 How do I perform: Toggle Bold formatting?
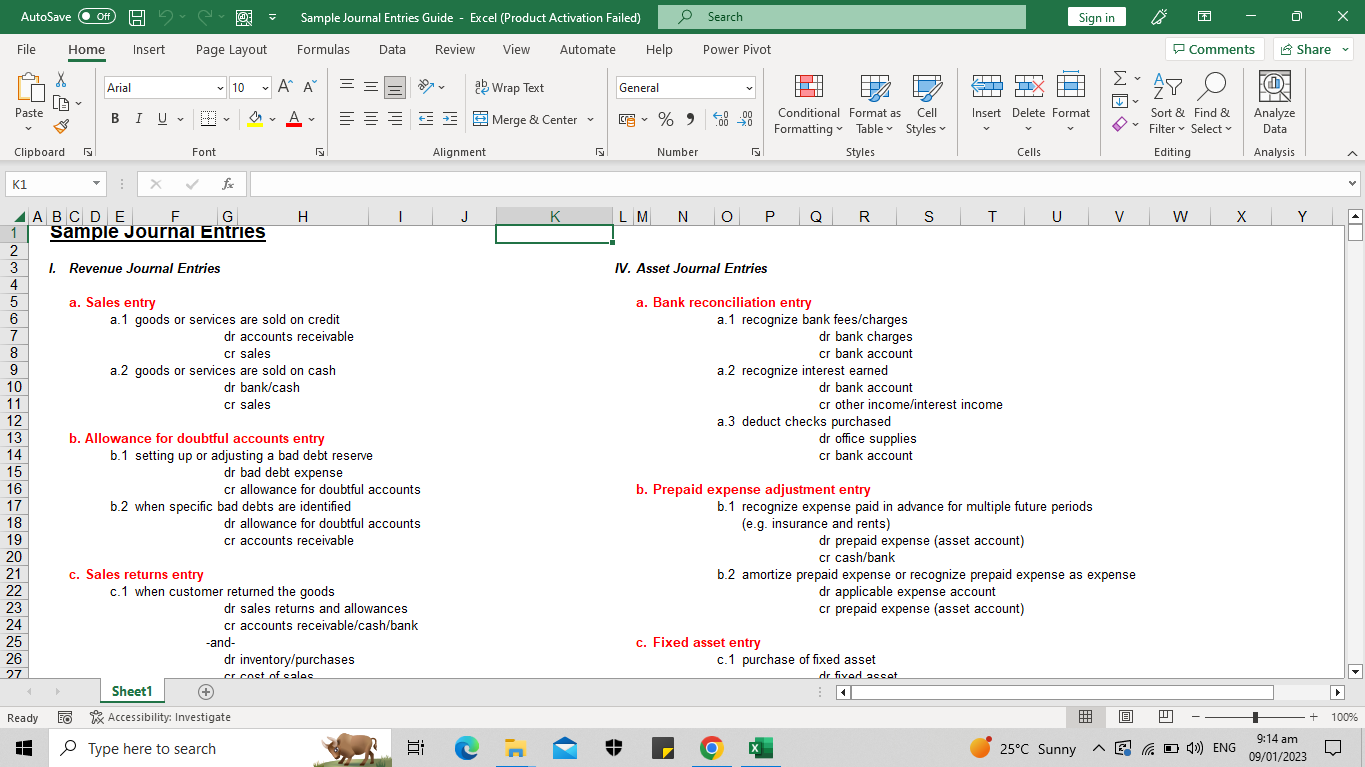115,119
